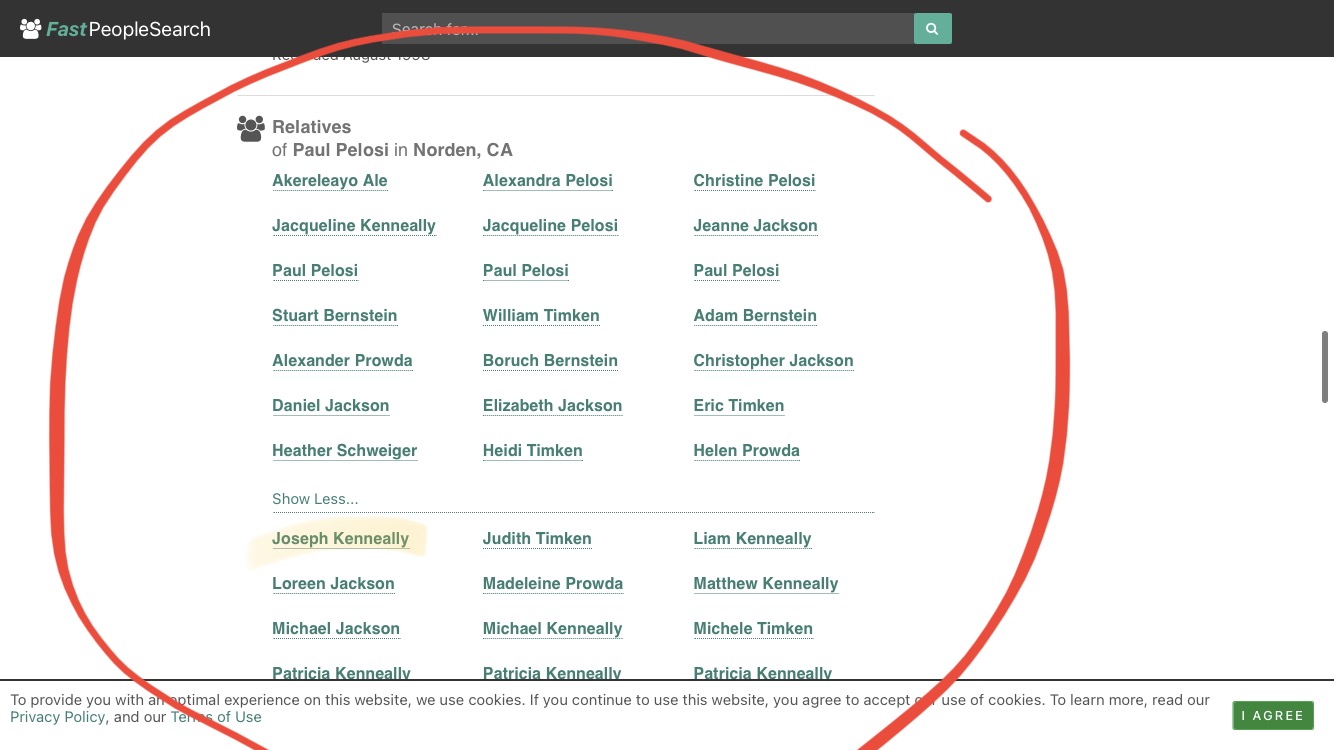Select Judith Timken link
Viewport: 1334px width, 750px height.
pos(537,539)
